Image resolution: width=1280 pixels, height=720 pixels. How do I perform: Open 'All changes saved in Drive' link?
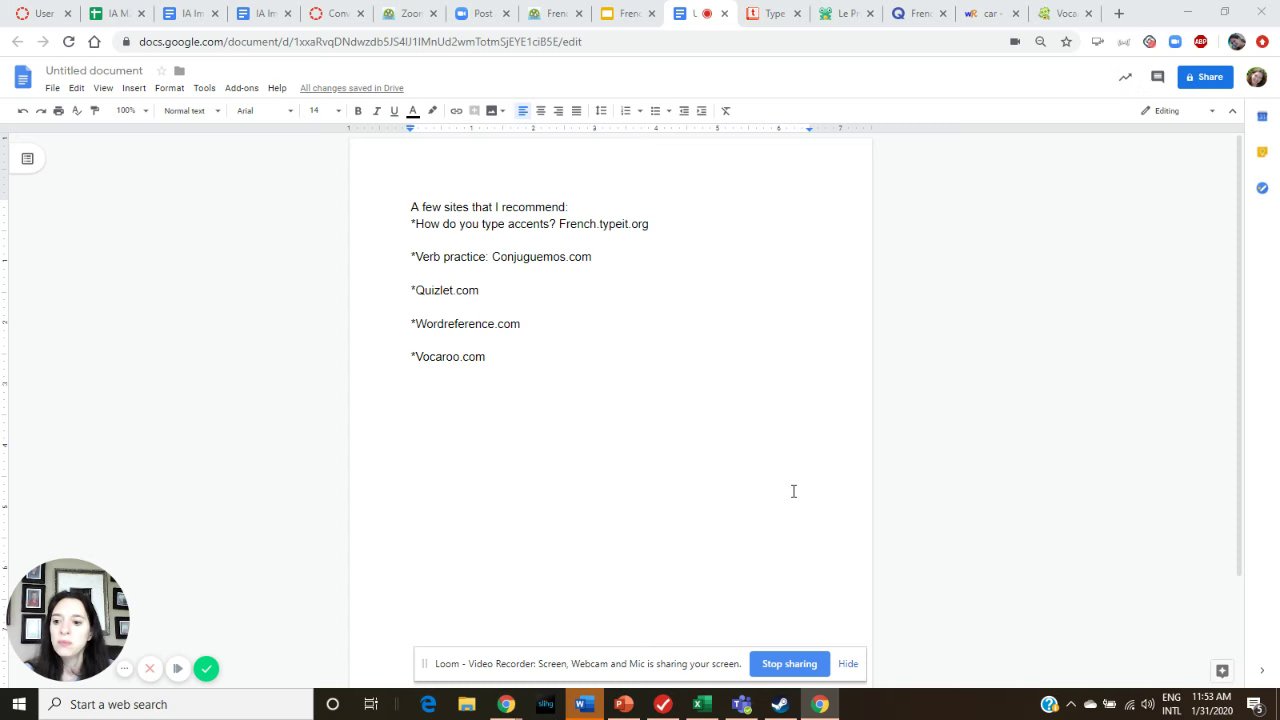[x=352, y=88]
